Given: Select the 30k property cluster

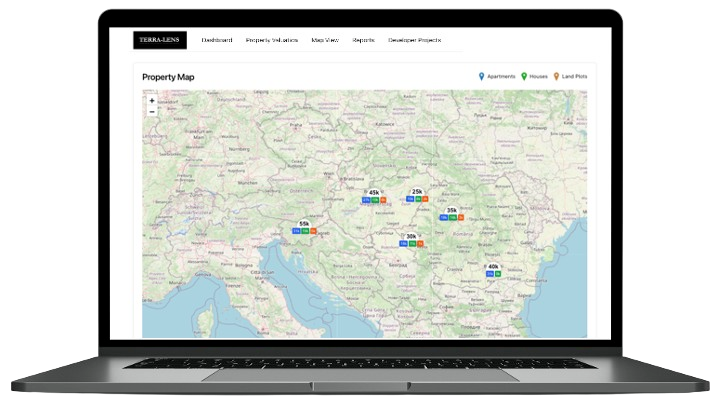Looking at the screenshot, I should click(x=411, y=236).
